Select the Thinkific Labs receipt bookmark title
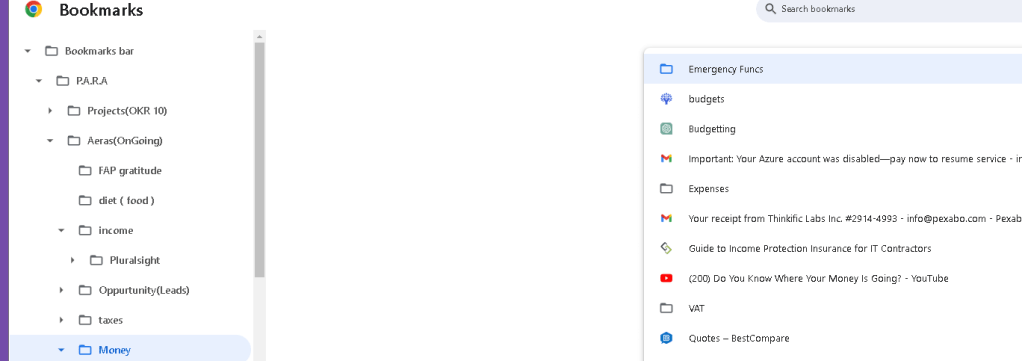This screenshot has width=1022, height=361. 855,218
